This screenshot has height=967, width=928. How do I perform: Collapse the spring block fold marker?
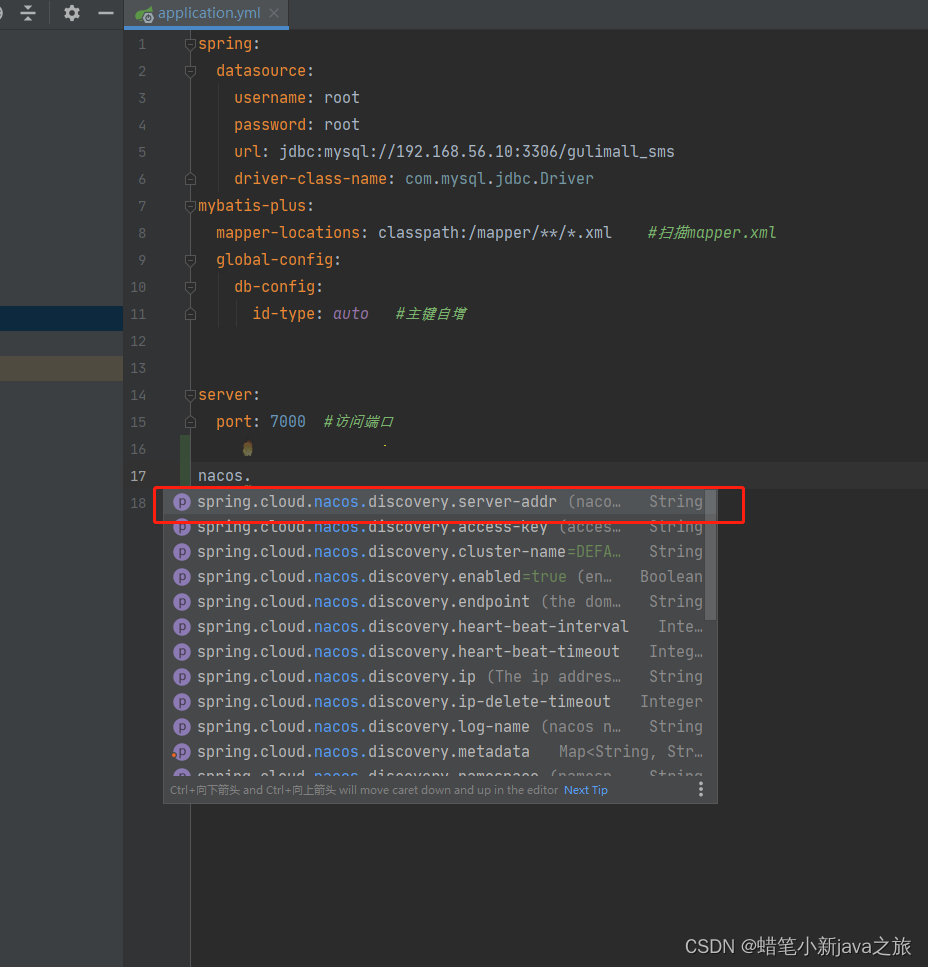coord(191,44)
